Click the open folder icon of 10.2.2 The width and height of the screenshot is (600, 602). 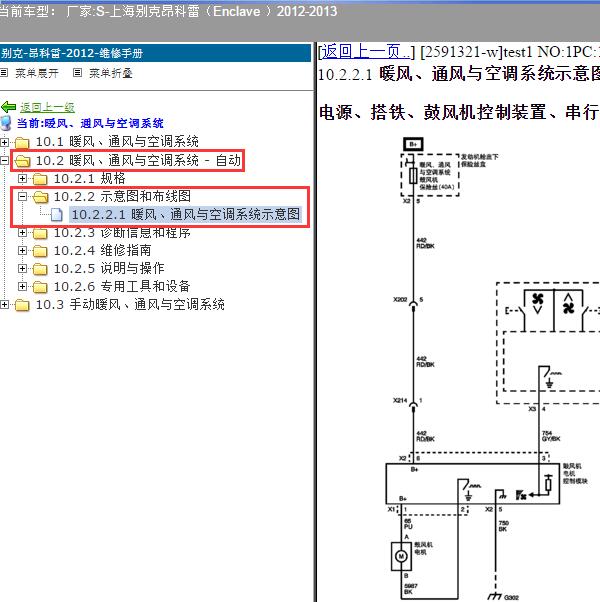41,197
